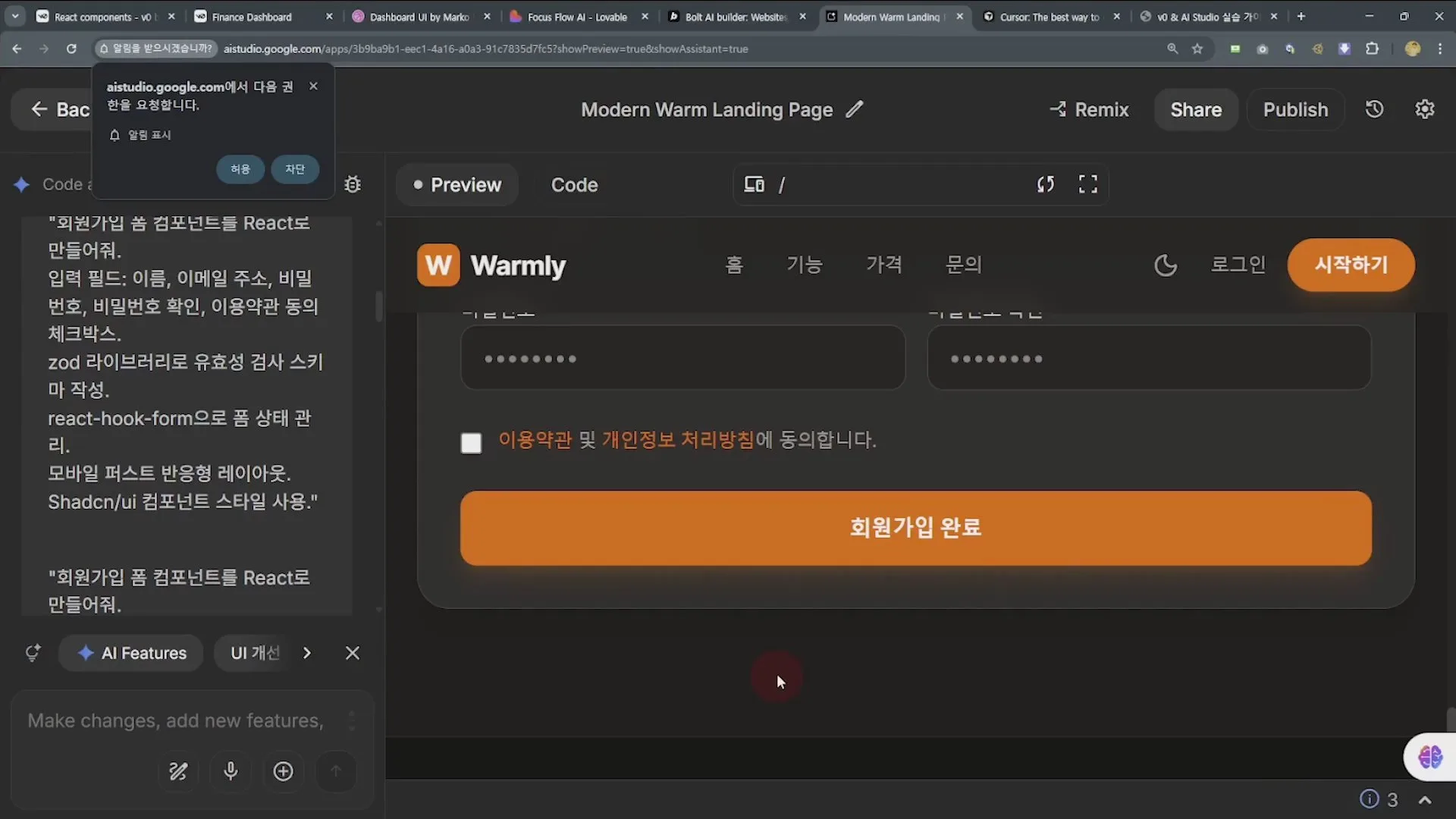Viewport: 1456px width, 819px height.
Task: Click the info issues counter showing 3
Action: pos(1379,799)
